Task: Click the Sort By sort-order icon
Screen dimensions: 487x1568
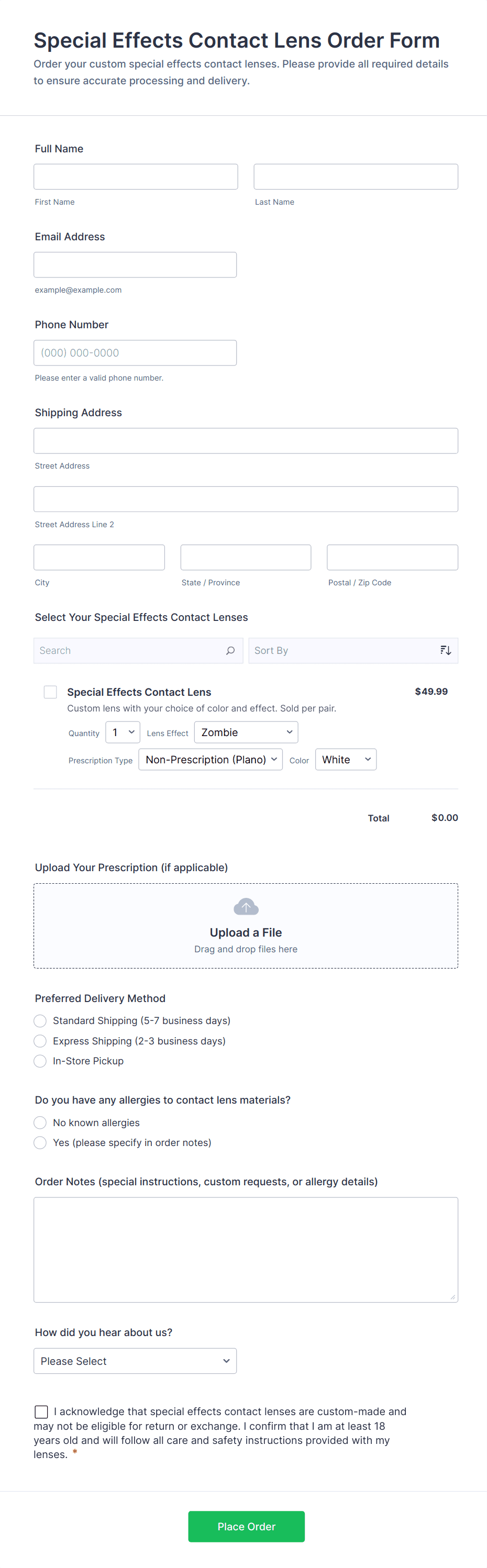Action: coord(445,650)
